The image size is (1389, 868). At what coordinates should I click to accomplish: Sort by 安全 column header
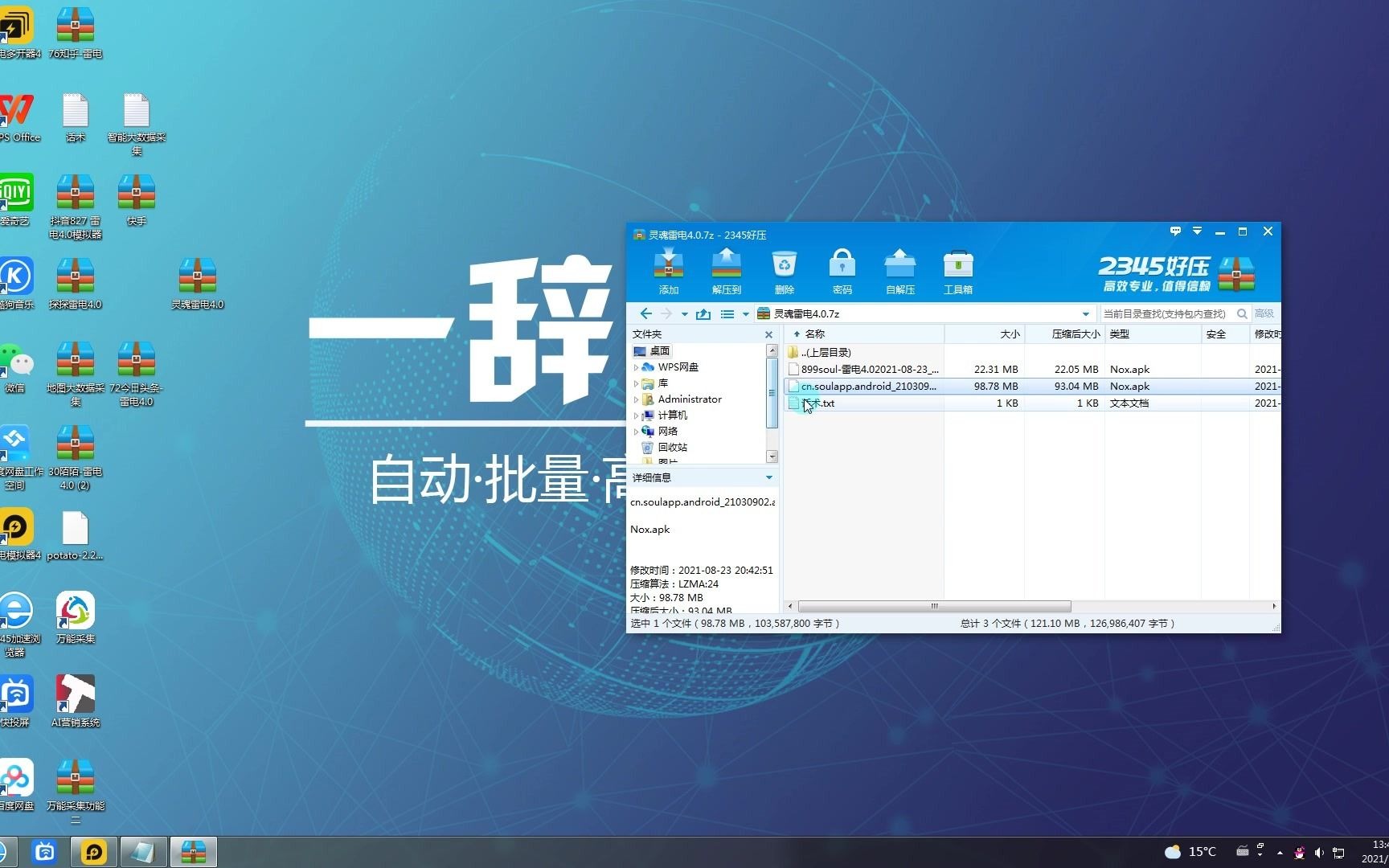click(x=1225, y=334)
